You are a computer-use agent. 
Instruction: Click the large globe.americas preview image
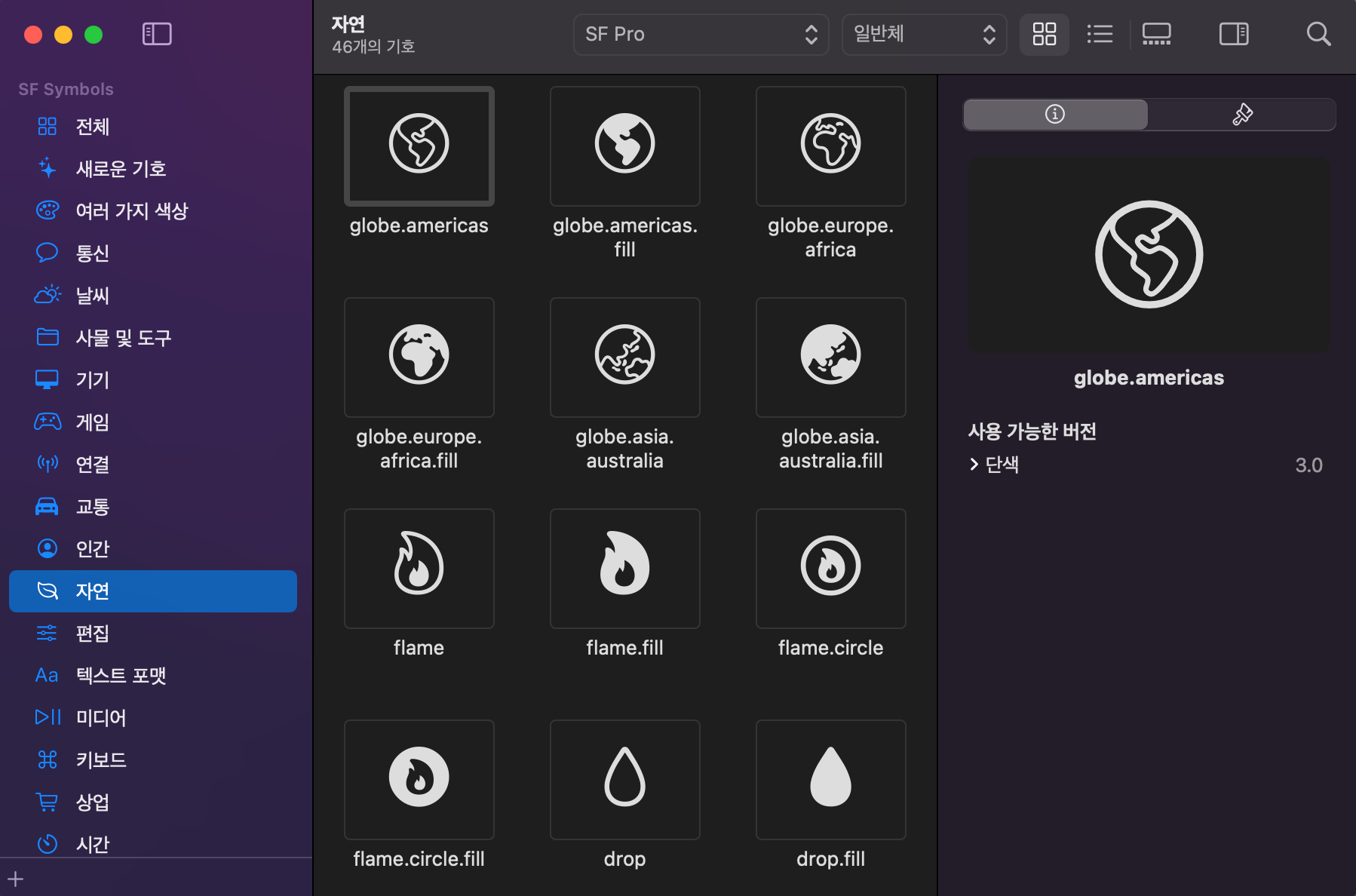1149,255
